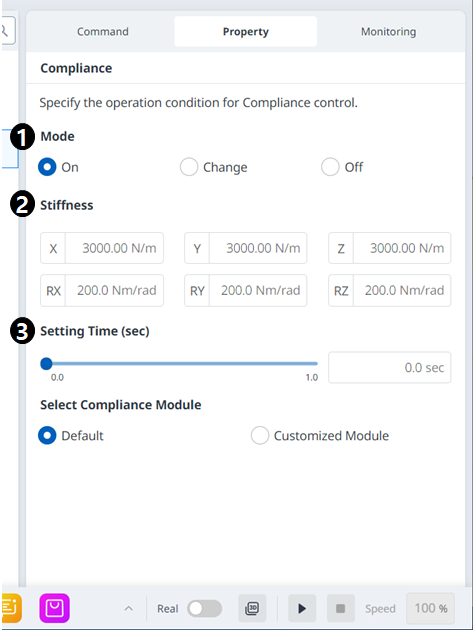Click the RZ stiffness input field
Screen dimensions: 473x630
(x=389, y=290)
